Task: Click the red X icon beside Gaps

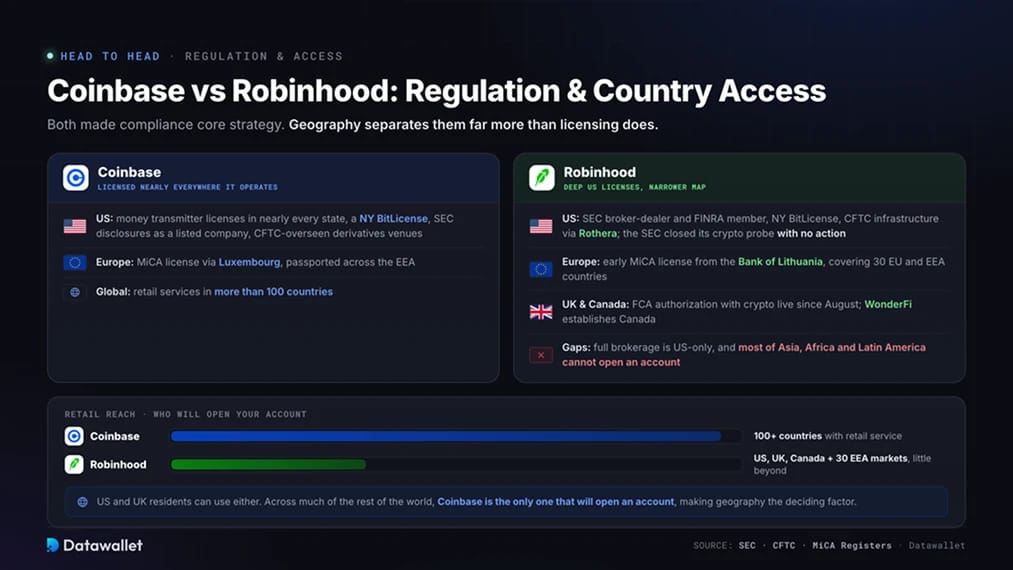Action: pyautogui.click(x=541, y=355)
